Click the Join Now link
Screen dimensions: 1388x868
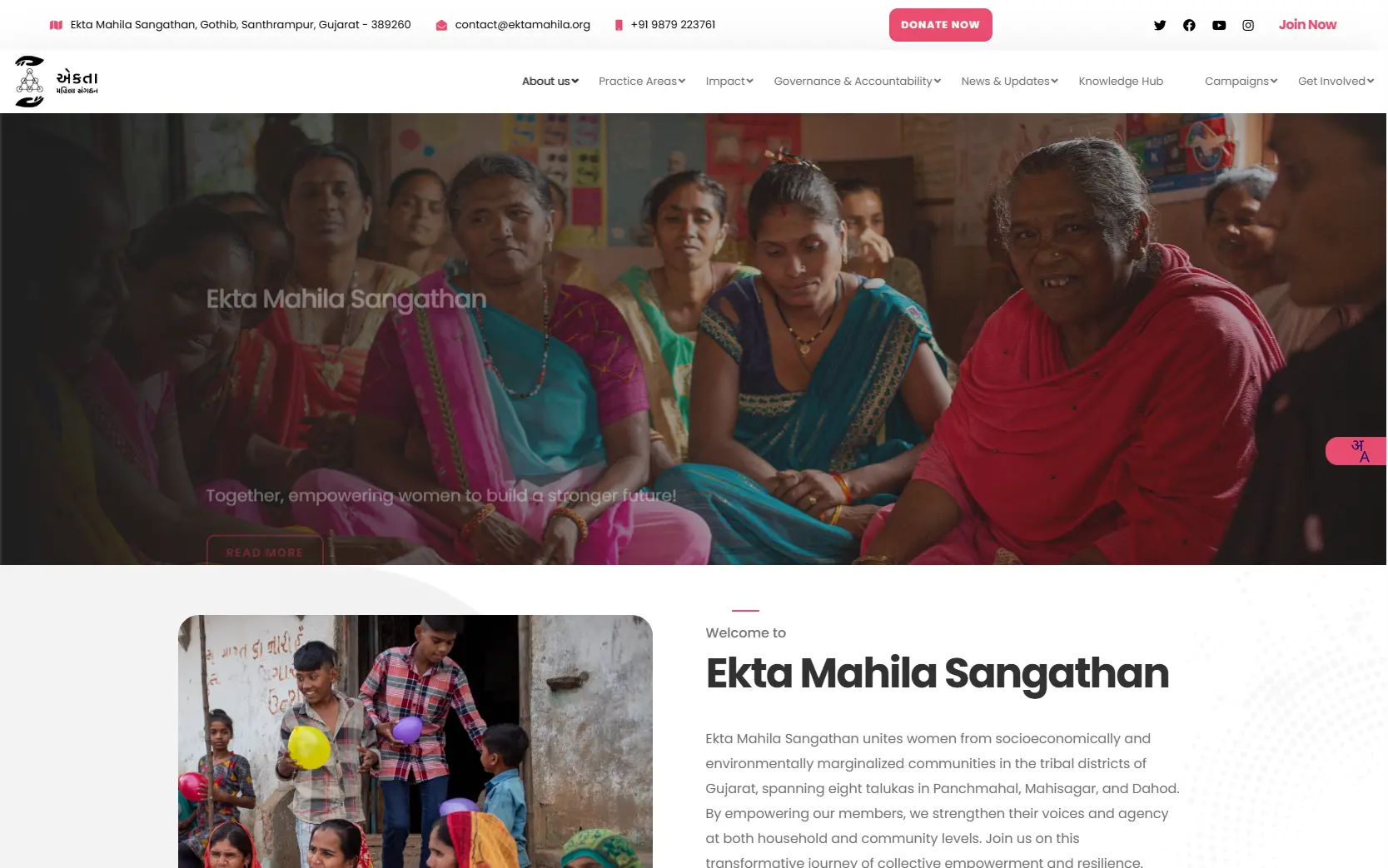click(x=1307, y=25)
